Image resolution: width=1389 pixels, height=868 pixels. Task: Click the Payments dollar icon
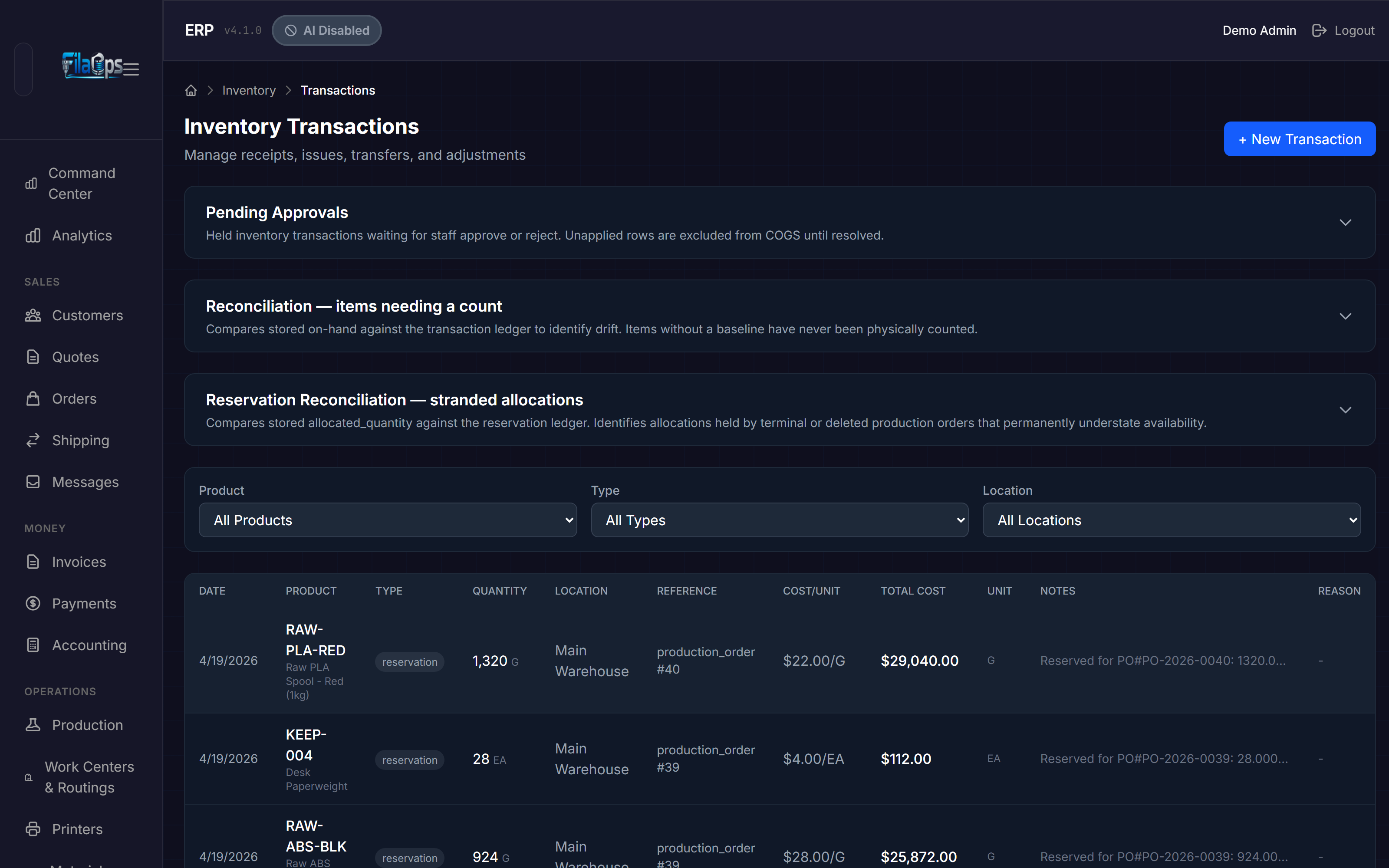[33, 603]
